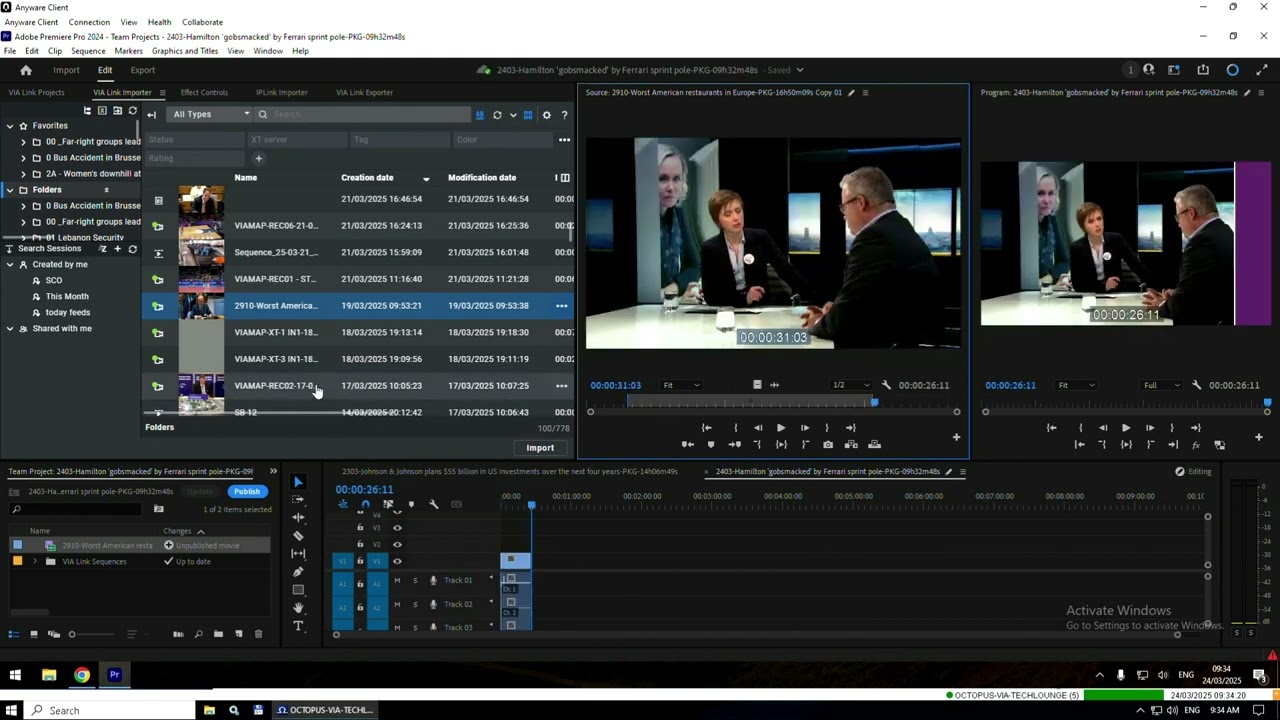Toggle visibility of video track V3
Screen dimensions: 1280x720
click(397, 528)
